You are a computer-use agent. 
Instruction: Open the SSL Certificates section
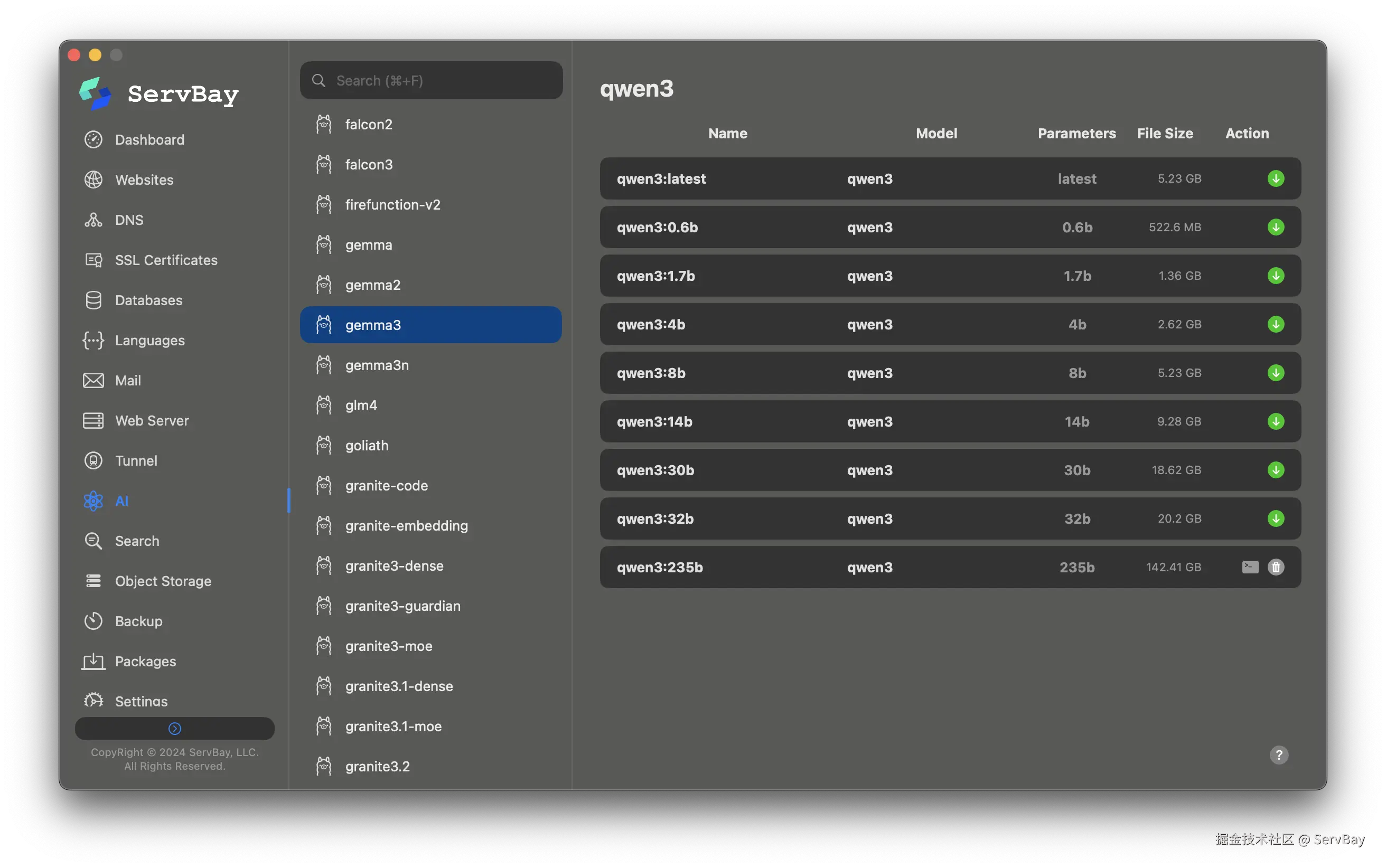(x=166, y=260)
